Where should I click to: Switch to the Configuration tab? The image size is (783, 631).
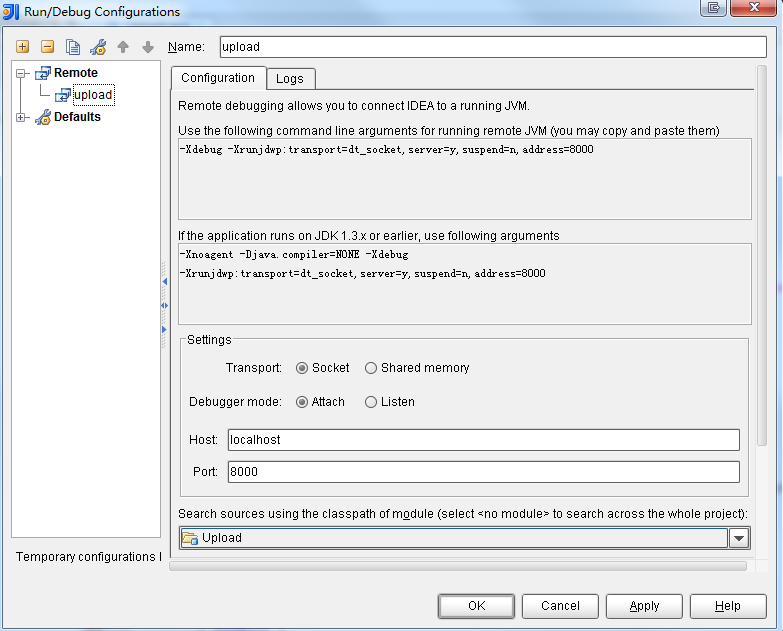[x=218, y=78]
